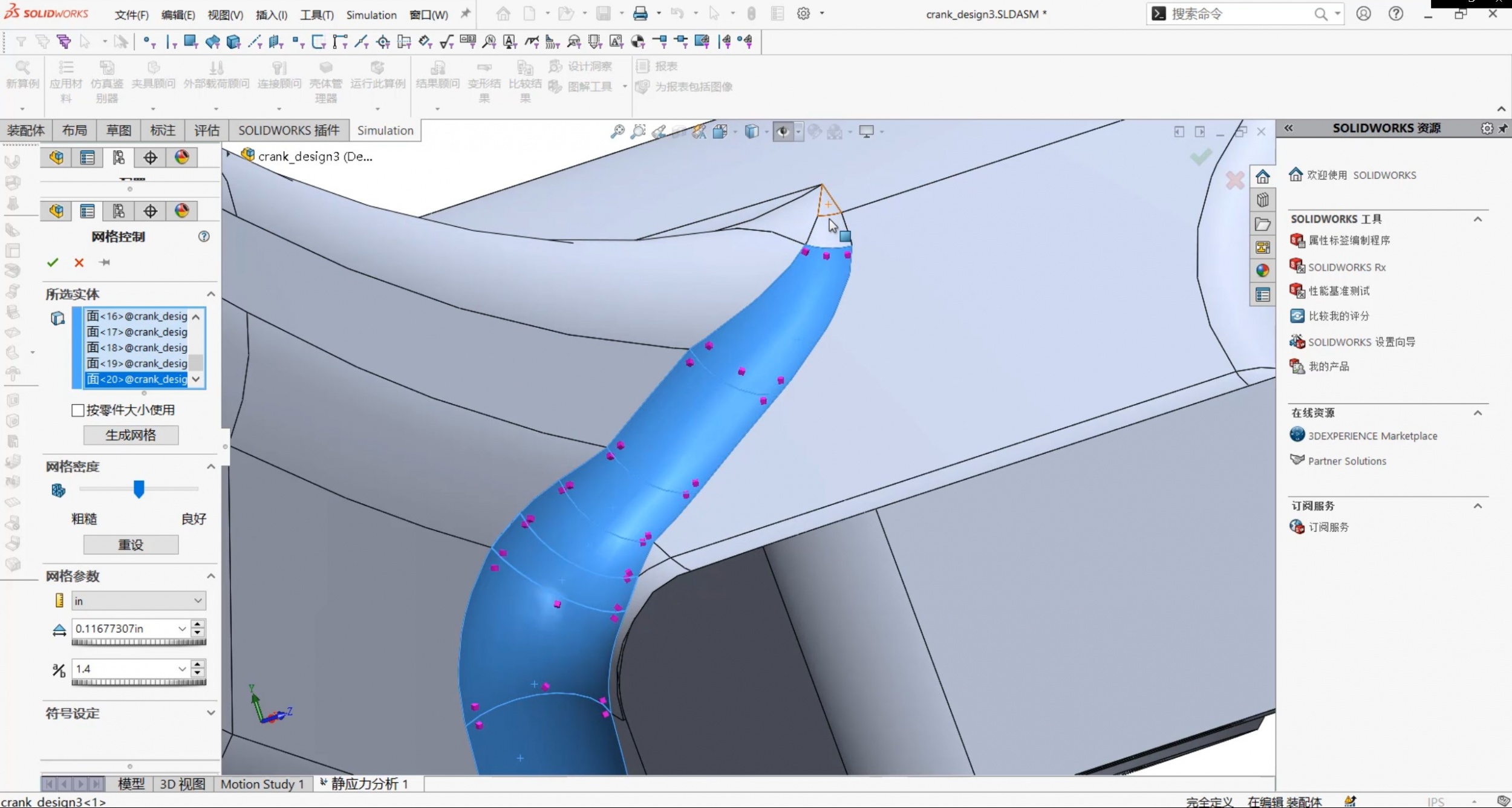
Task: Cancel mesh control with red X
Action: pos(79,262)
